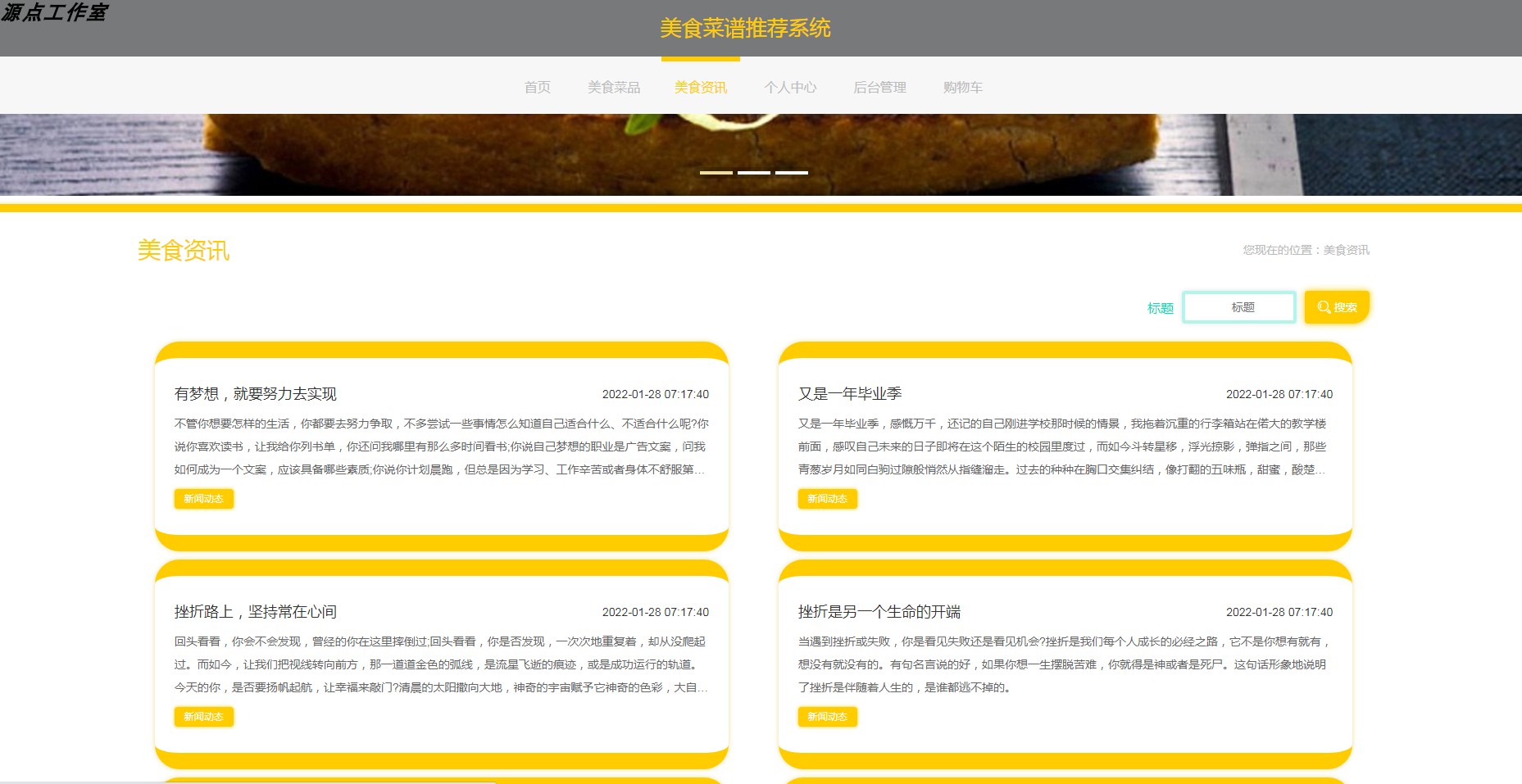Select the 美食资讯 navigation tab
Image resolution: width=1522 pixels, height=784 pixels.
point(701,87)
